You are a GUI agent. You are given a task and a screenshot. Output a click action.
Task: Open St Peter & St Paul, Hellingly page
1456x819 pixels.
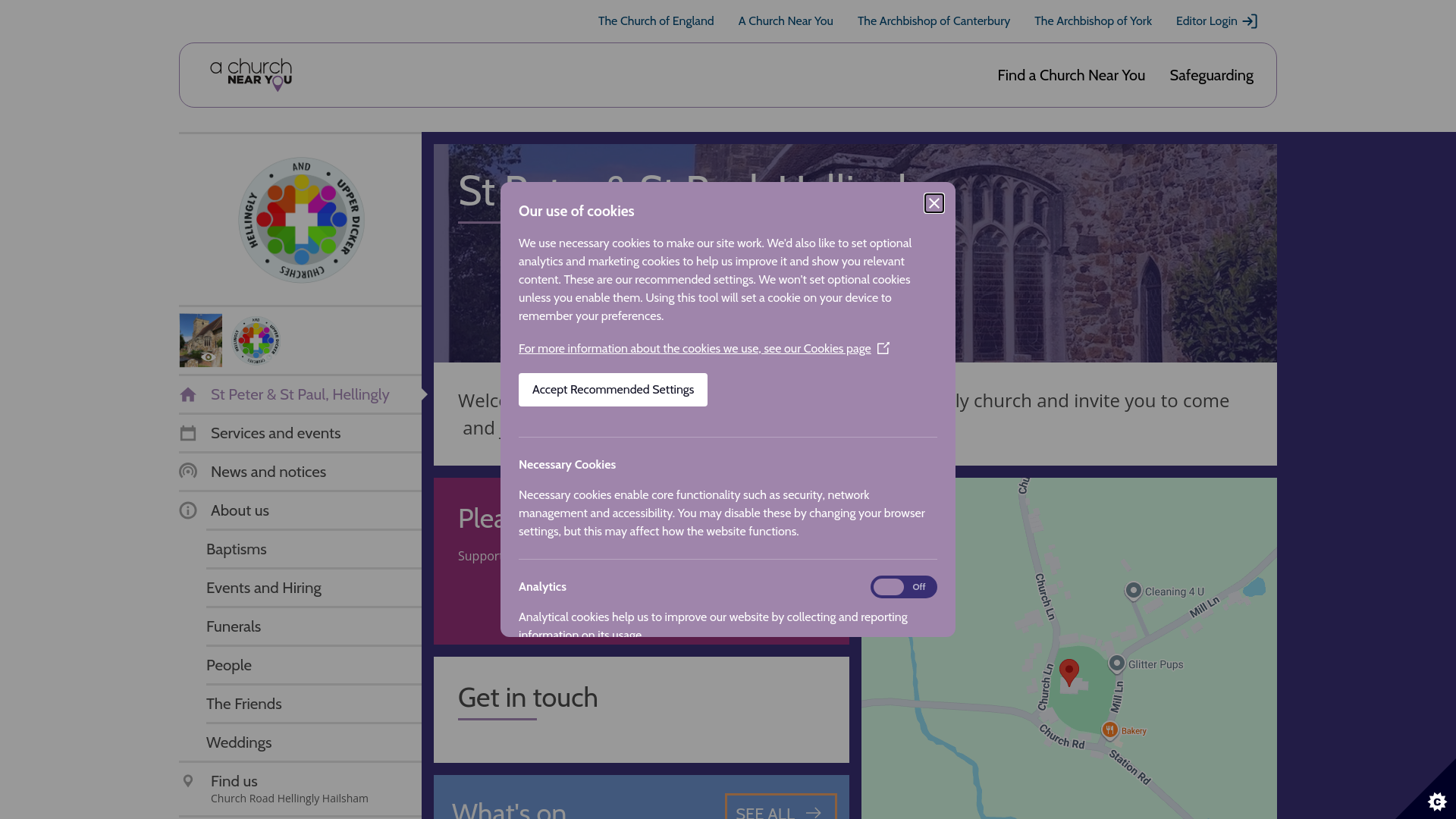pyautogui.click(x=300, y=394)
